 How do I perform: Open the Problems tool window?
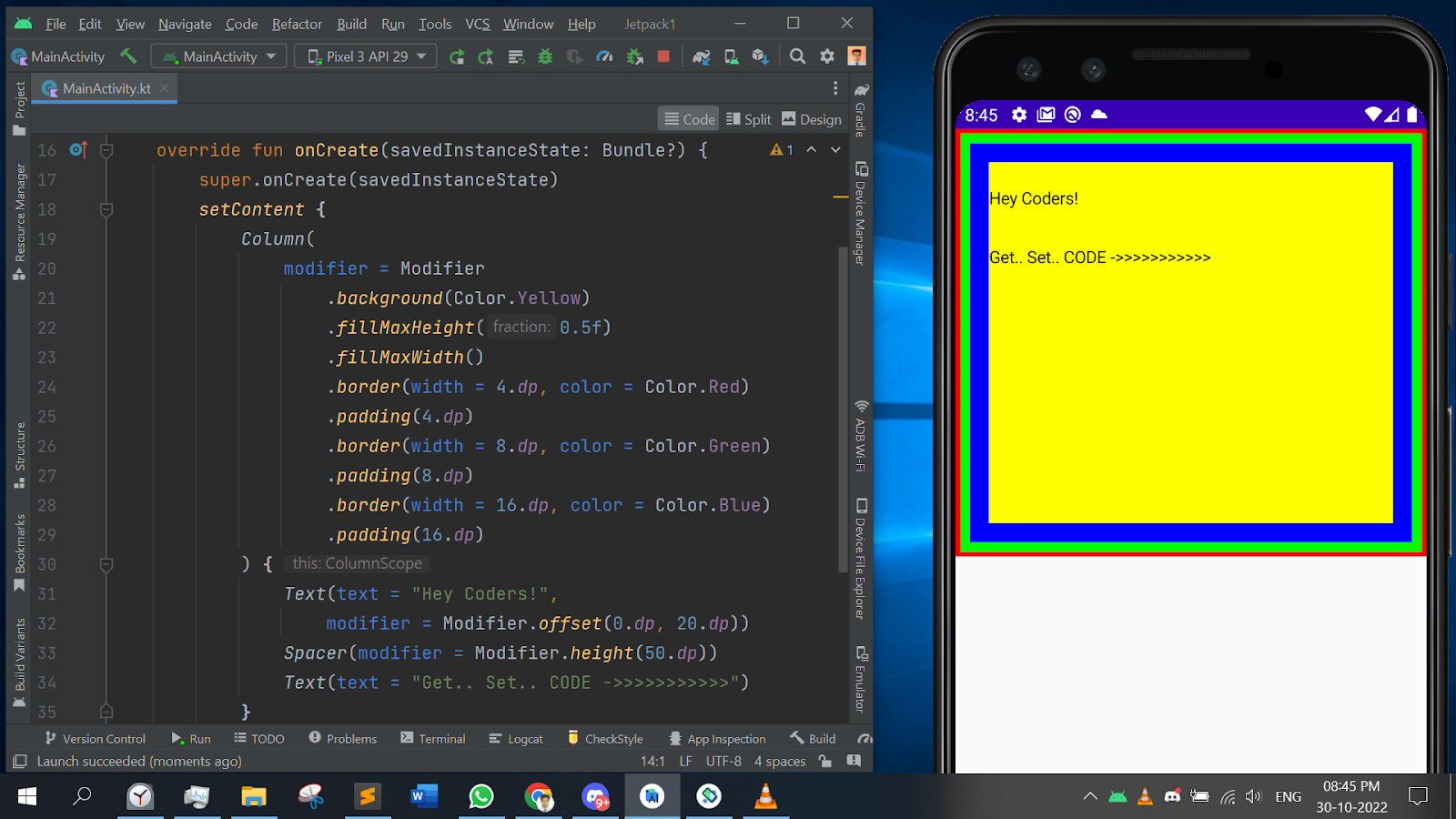(x=342, y=738)
